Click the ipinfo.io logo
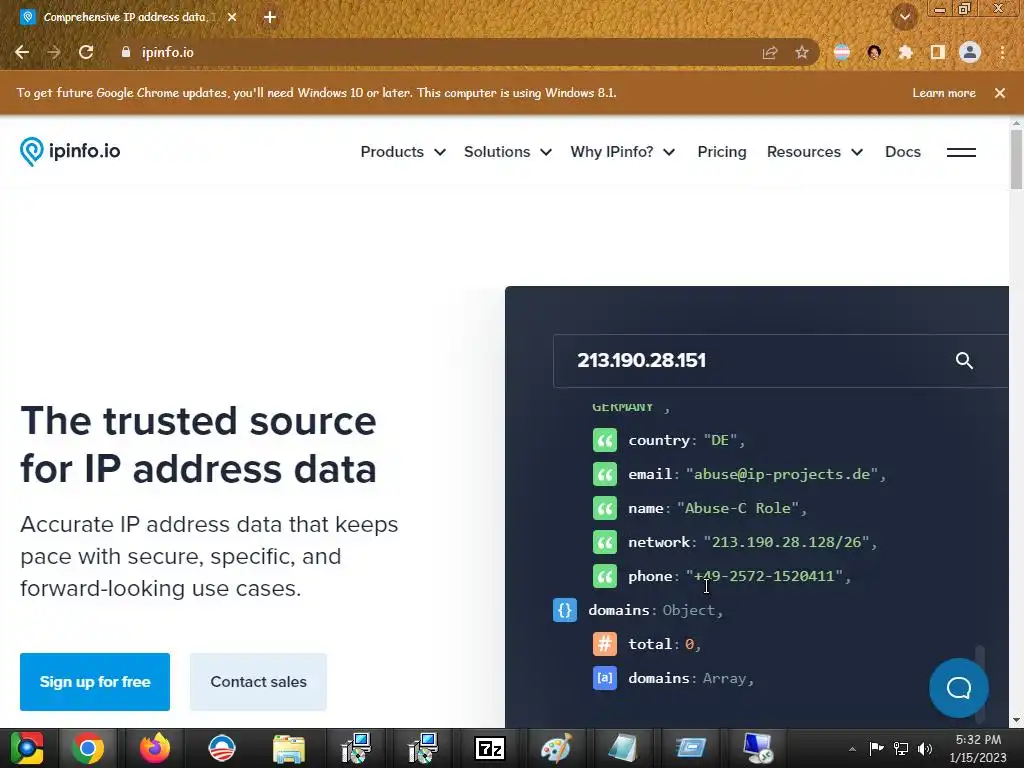This screenshot has height=768, width=1024. (70, 152)
